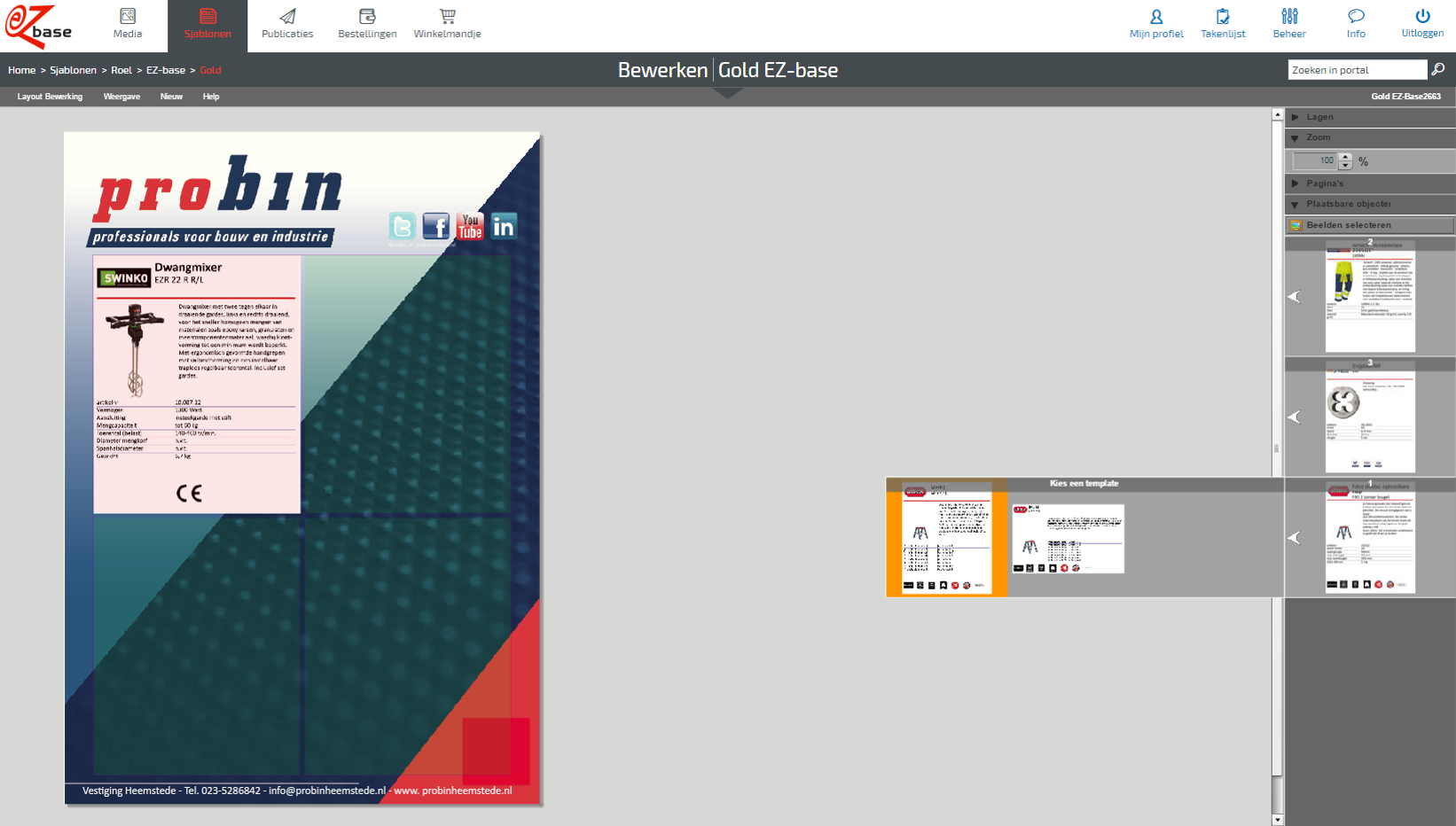The height and width of the screenshot is (826, 1456).
Task: Collapse the Plaatsbare objecten panel
Action: 1370,204
